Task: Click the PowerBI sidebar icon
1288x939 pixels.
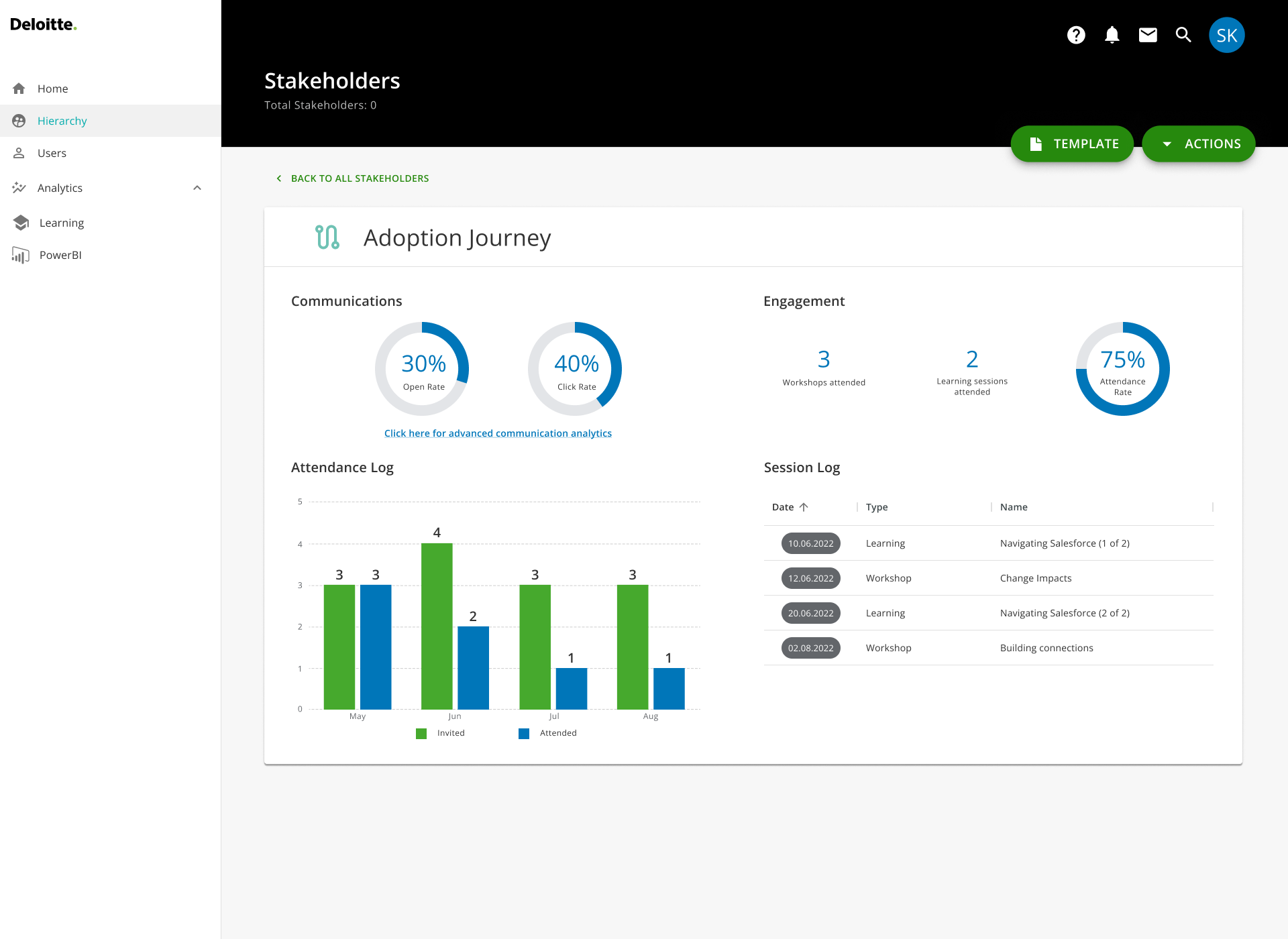Action: tap(20, 255)
